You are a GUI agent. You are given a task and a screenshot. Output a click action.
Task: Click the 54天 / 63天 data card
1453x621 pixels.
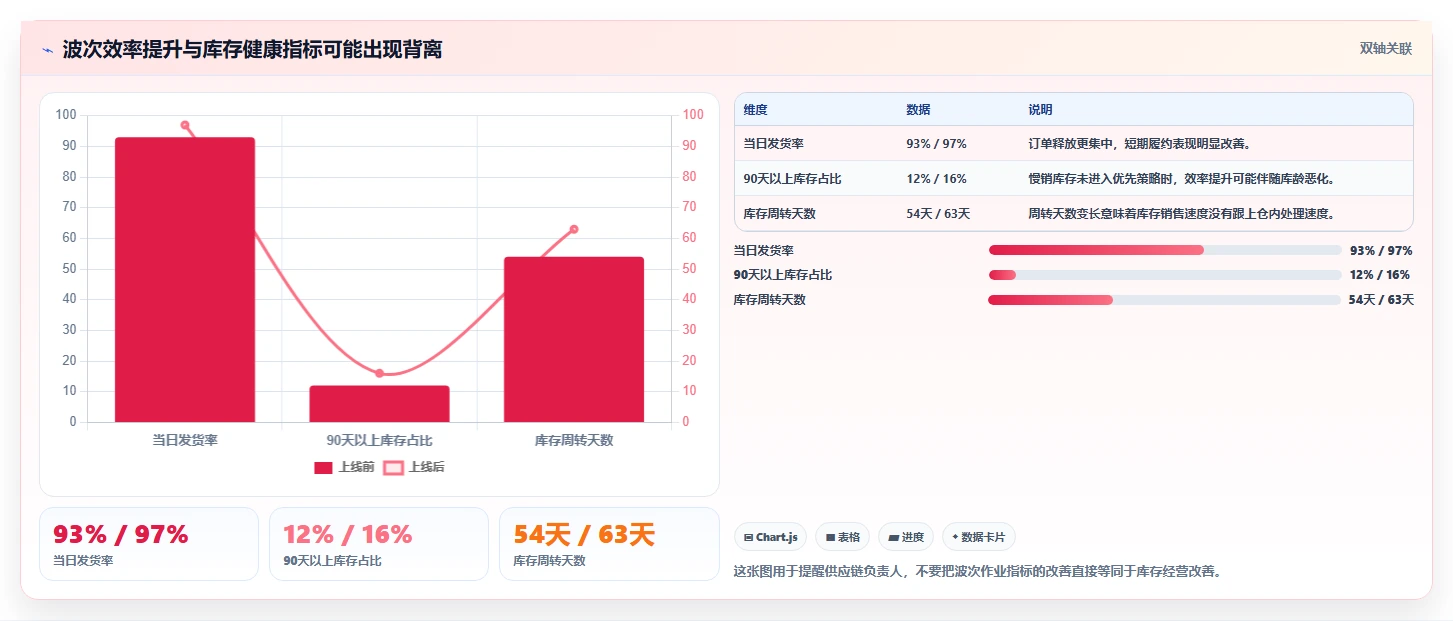pyautogui.click(x=609, y=544)
